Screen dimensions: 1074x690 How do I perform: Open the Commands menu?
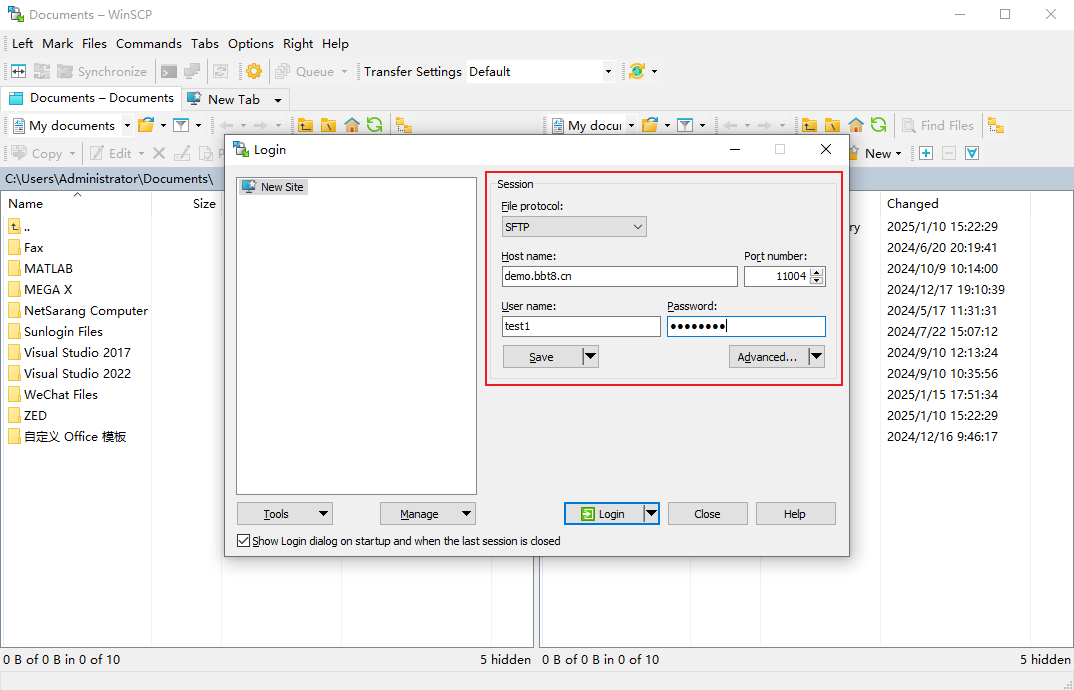149,44
